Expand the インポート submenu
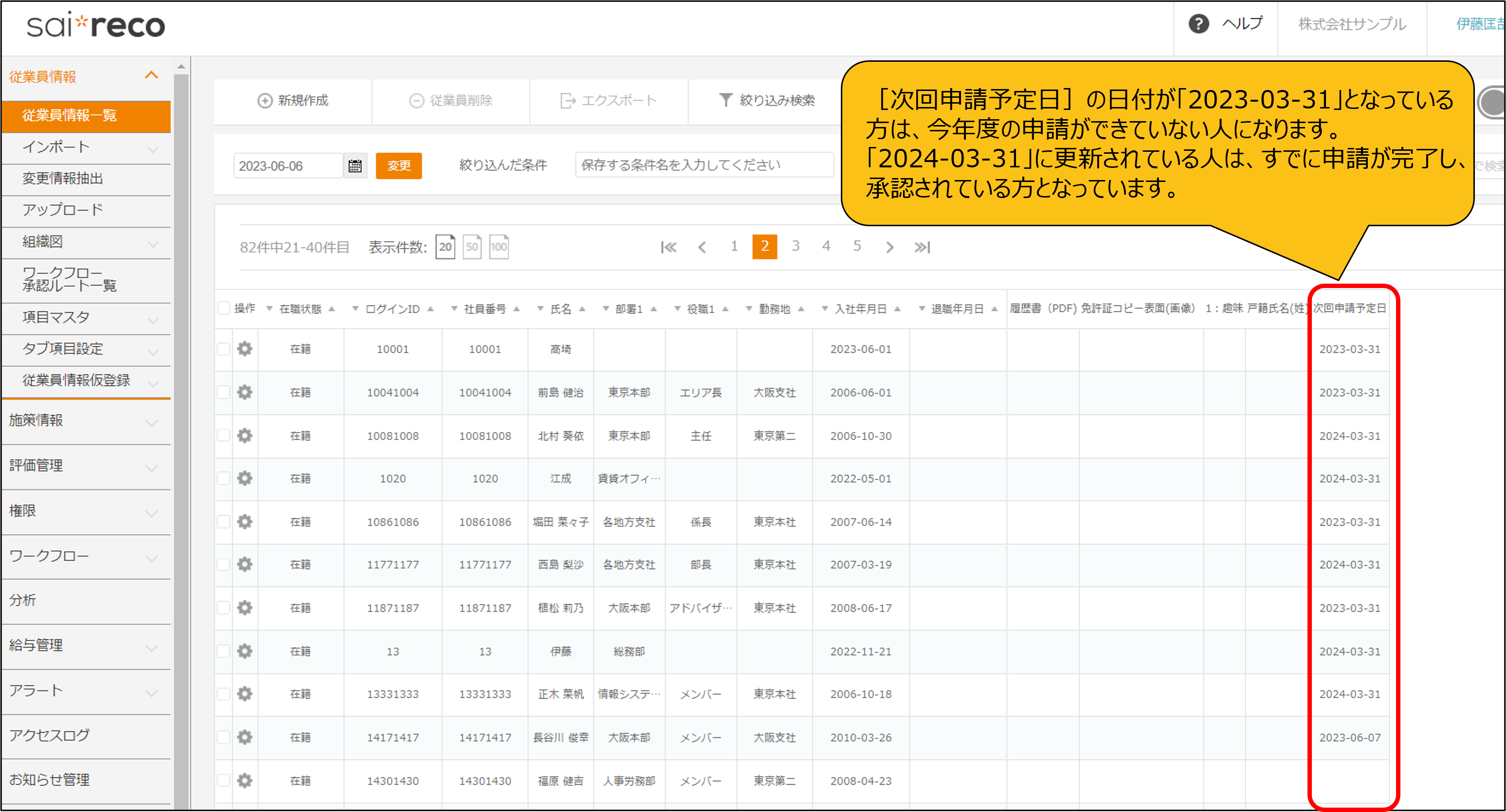Viewport: 1506px width, 812px height. pos(153,150)
